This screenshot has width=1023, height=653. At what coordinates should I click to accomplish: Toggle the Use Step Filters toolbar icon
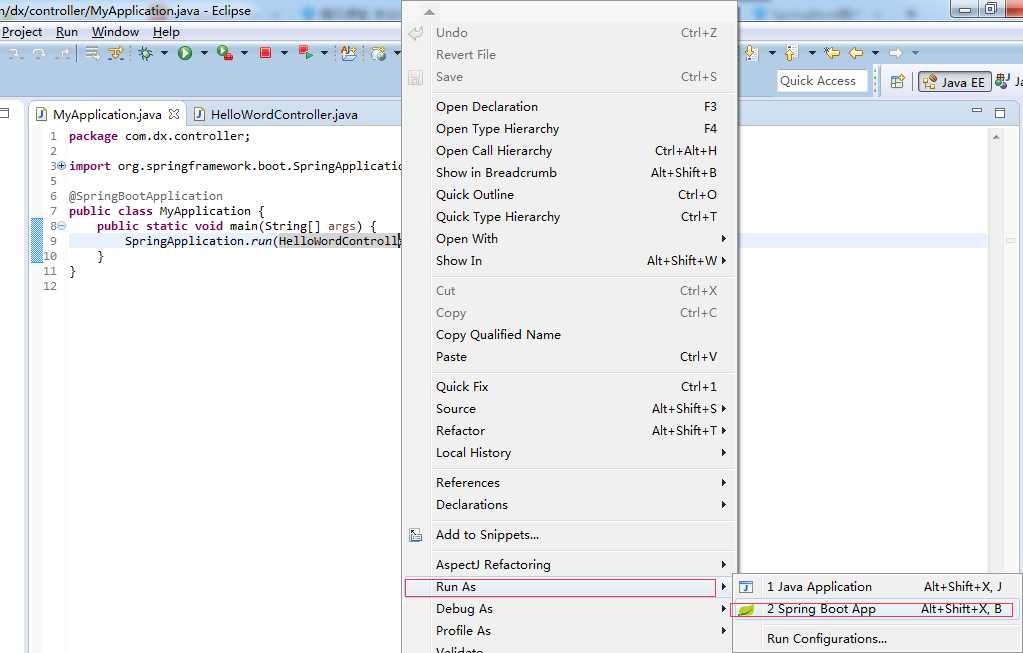[x=116, y=53]
